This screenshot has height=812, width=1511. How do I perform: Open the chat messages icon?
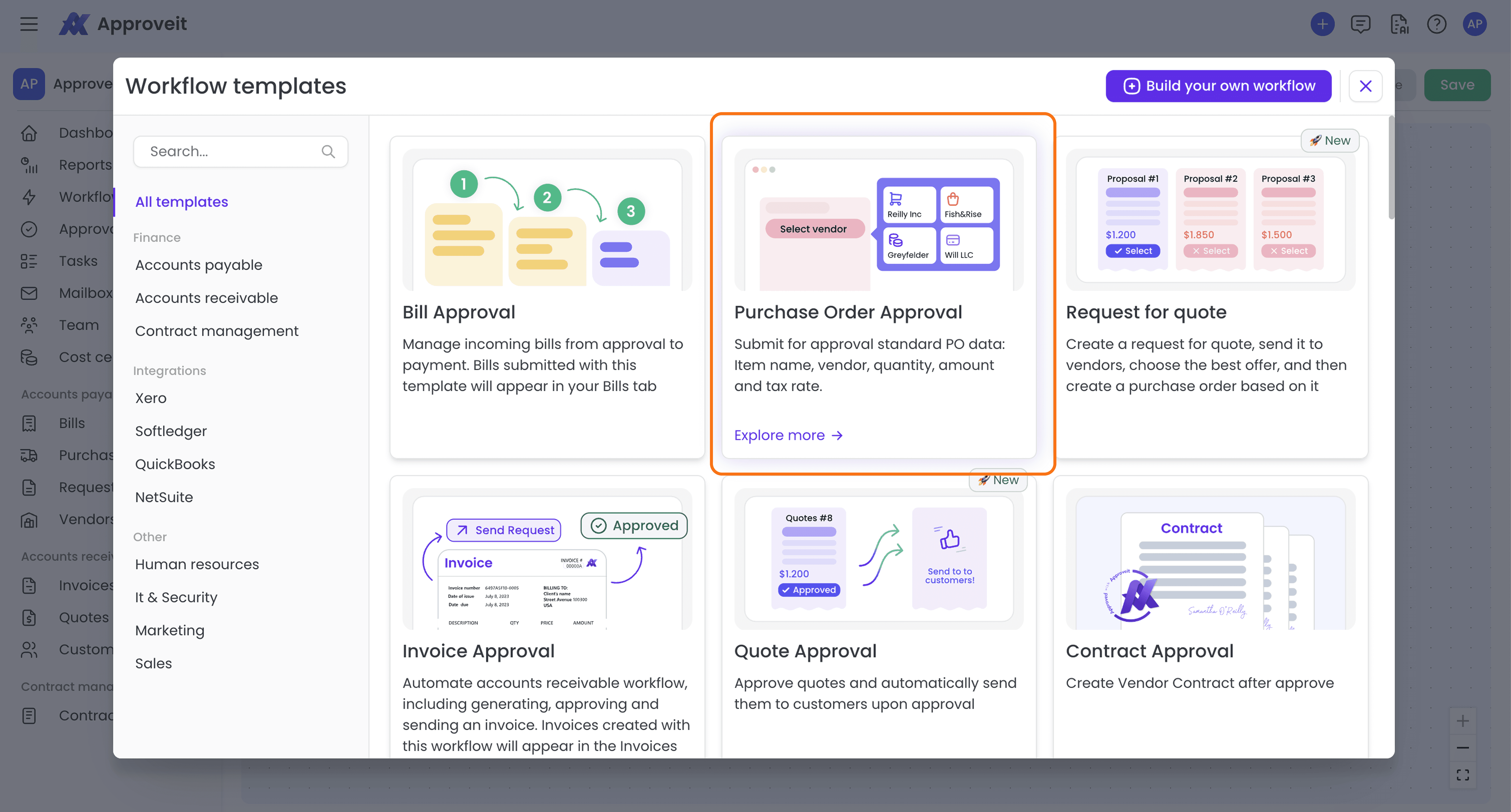point(1360,24)
